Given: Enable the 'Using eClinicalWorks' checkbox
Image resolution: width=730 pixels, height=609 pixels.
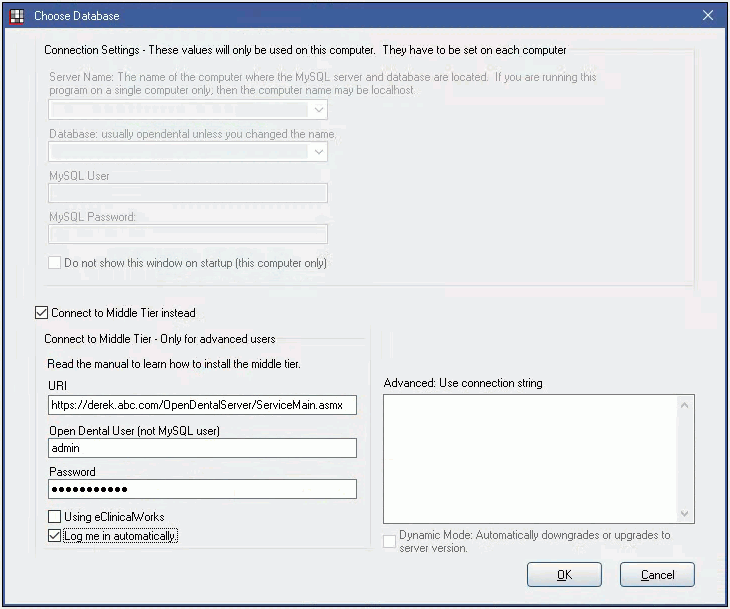Looking at the screenshot, I should [55, 517].
